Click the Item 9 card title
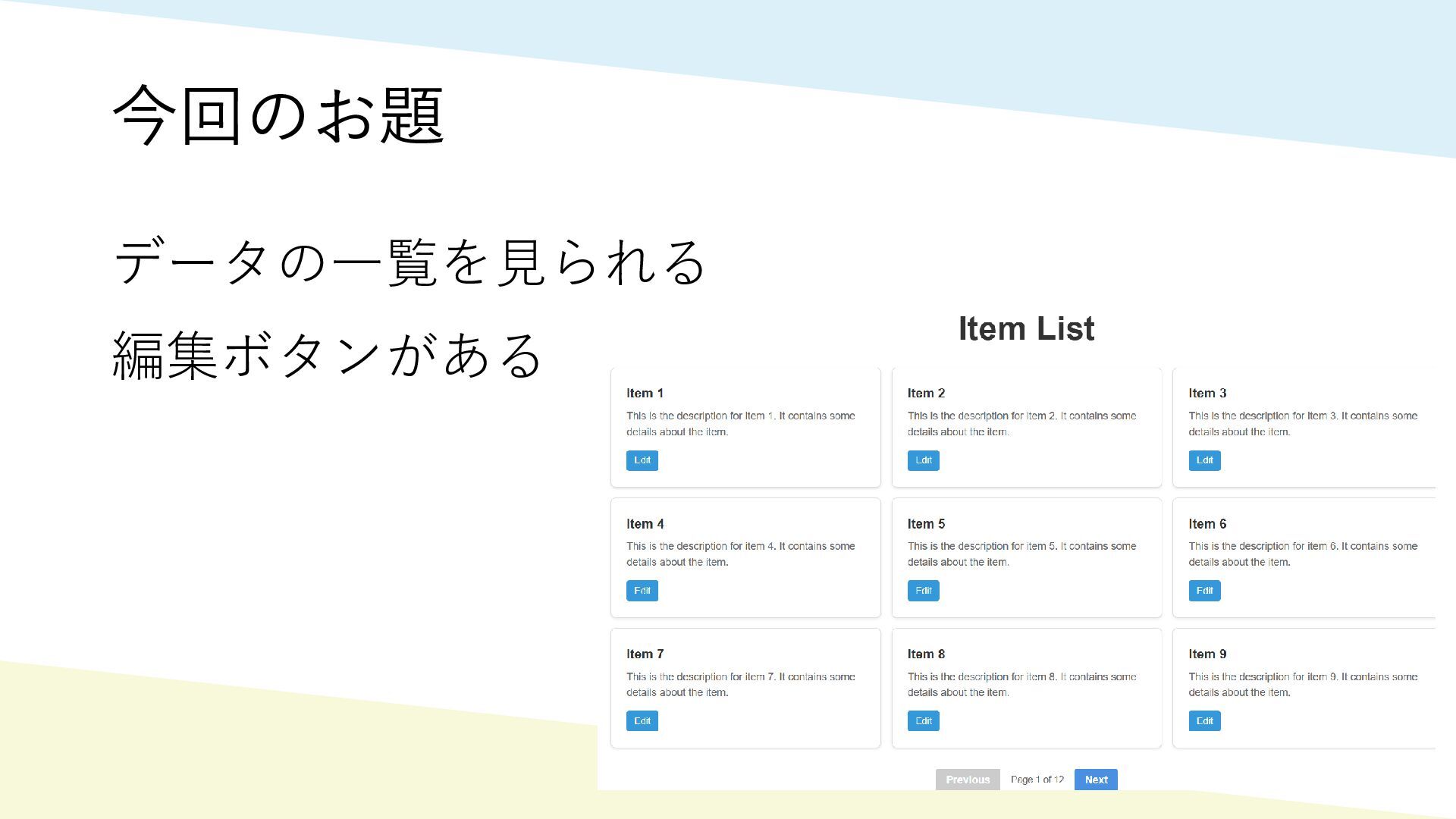 tap(1207, 654)
